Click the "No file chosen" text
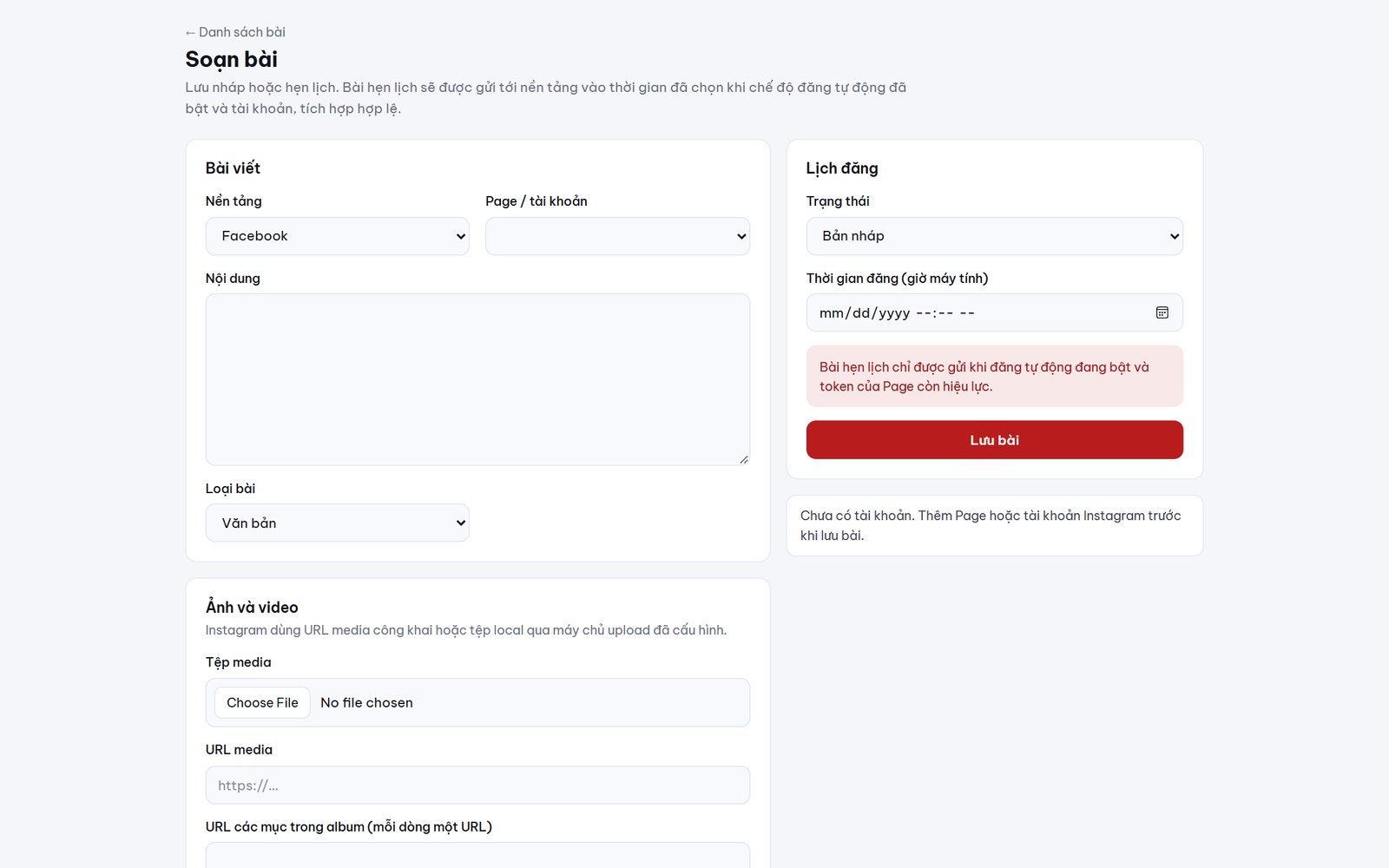 pos(366,702)
